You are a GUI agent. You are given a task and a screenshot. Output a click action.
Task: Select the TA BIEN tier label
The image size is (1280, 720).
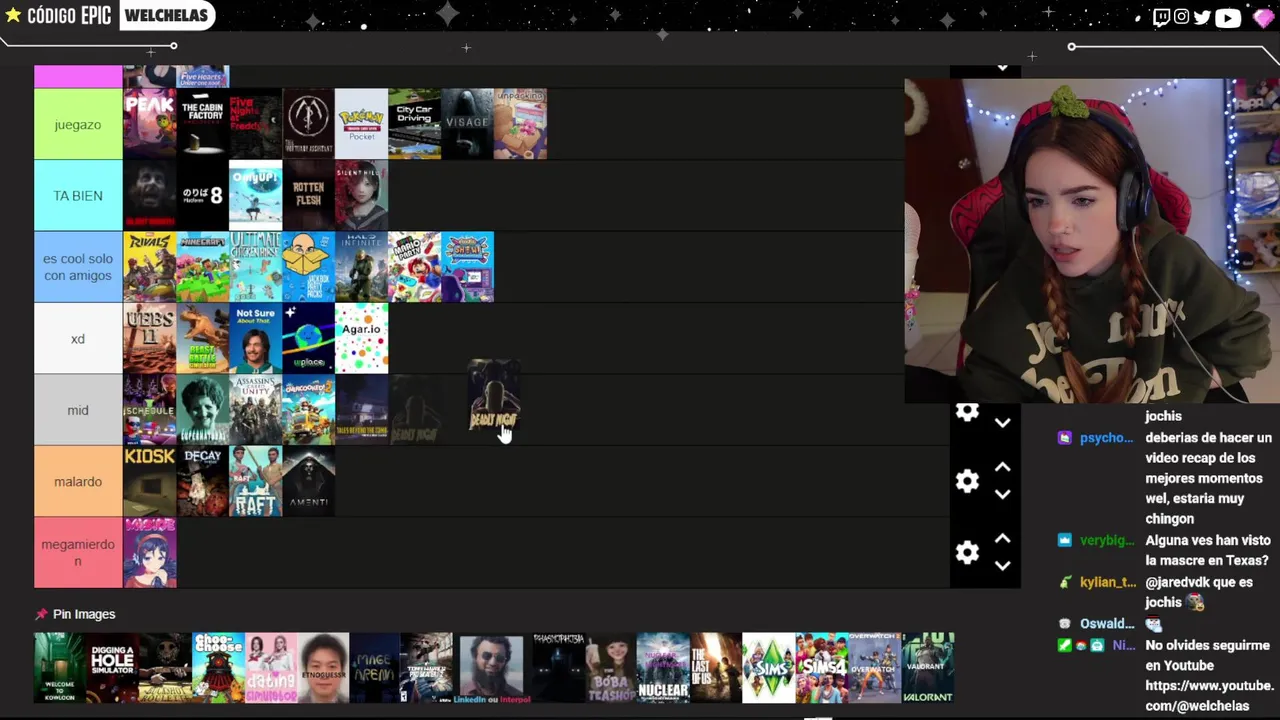(x=78, y=196)
